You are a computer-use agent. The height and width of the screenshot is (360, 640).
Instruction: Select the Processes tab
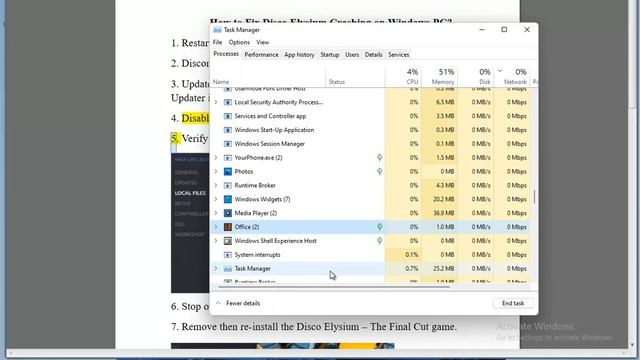pyautogui.click(x=226, y=54)
